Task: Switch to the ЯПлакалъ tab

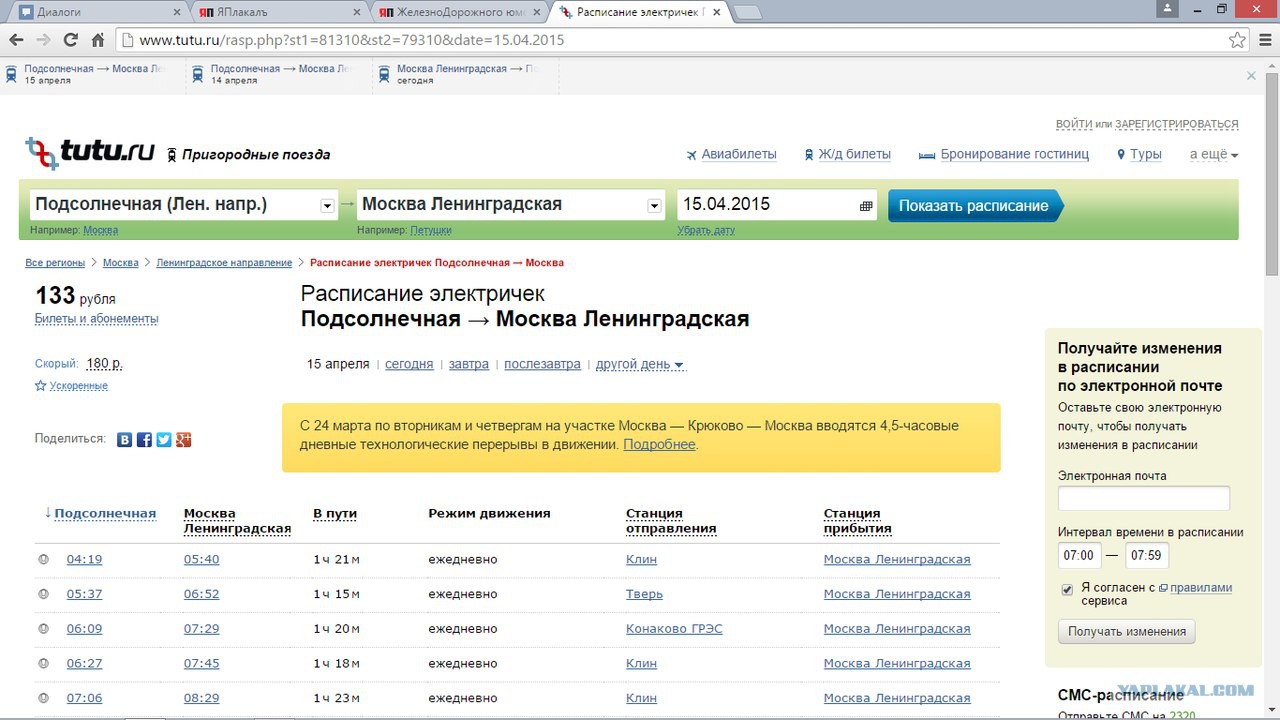Action: [x=278, y=12]
